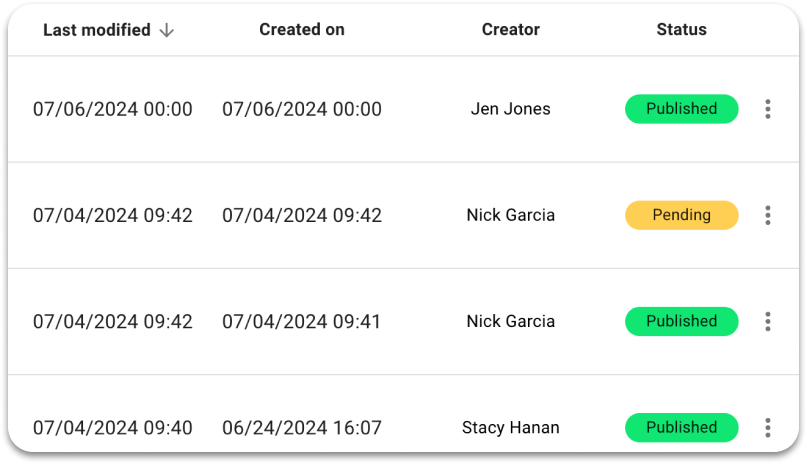
Task: Select the Jen Jones creator name
Action: (511, 109)
